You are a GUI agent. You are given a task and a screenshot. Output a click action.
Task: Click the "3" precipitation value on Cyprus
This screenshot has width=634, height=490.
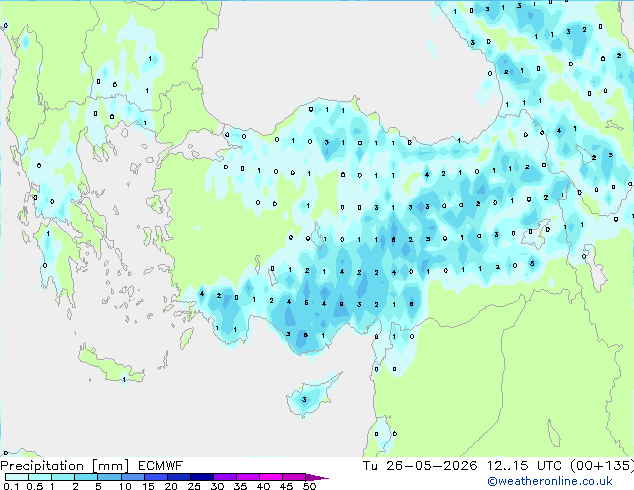coord(304,400)
